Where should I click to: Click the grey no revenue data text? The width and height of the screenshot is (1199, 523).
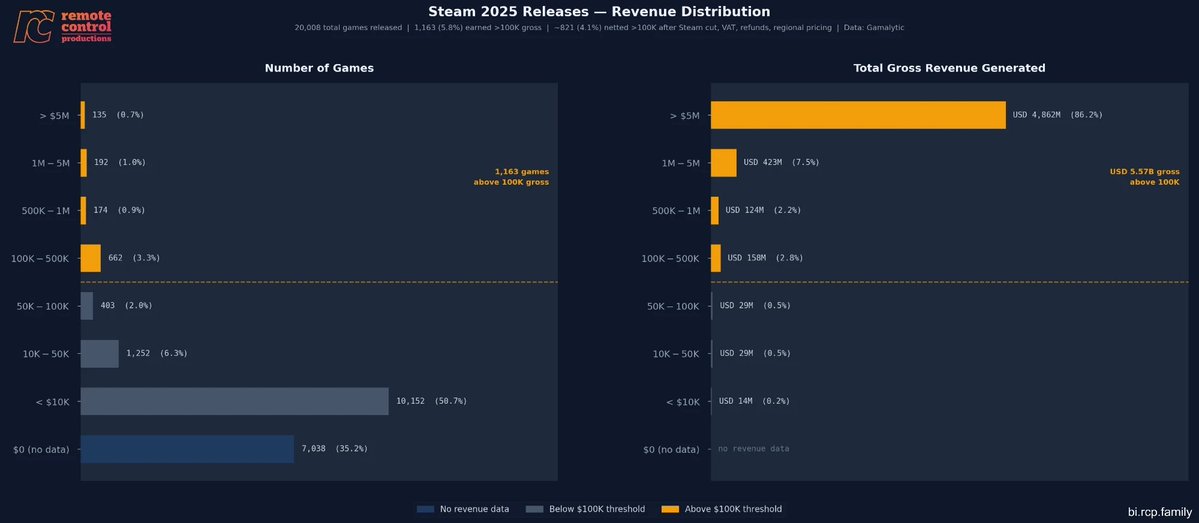tap(753, 449)
